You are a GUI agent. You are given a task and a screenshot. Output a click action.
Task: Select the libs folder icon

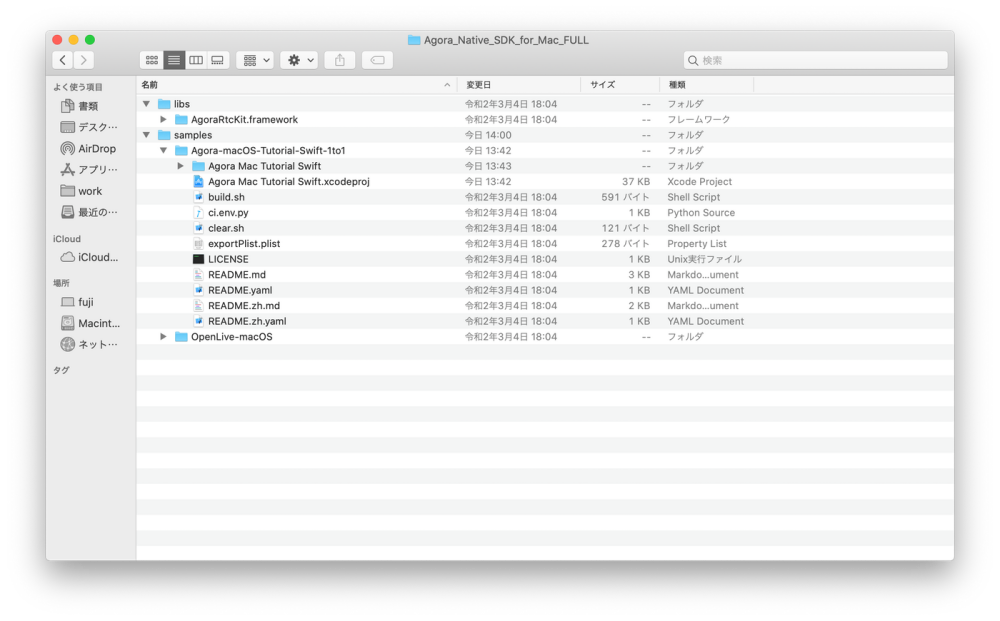164,104
